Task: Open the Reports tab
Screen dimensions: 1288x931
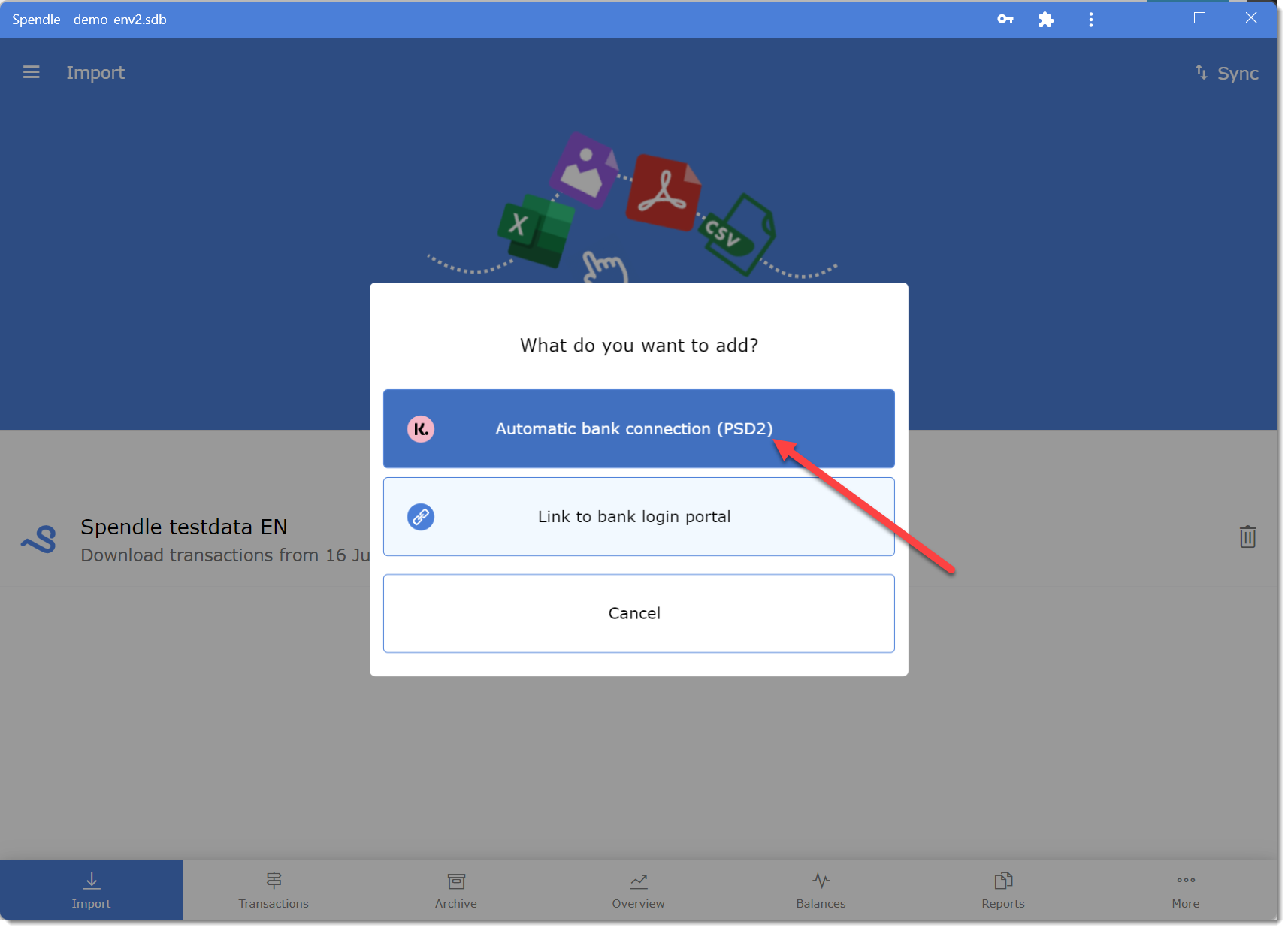Action: 1003,890
